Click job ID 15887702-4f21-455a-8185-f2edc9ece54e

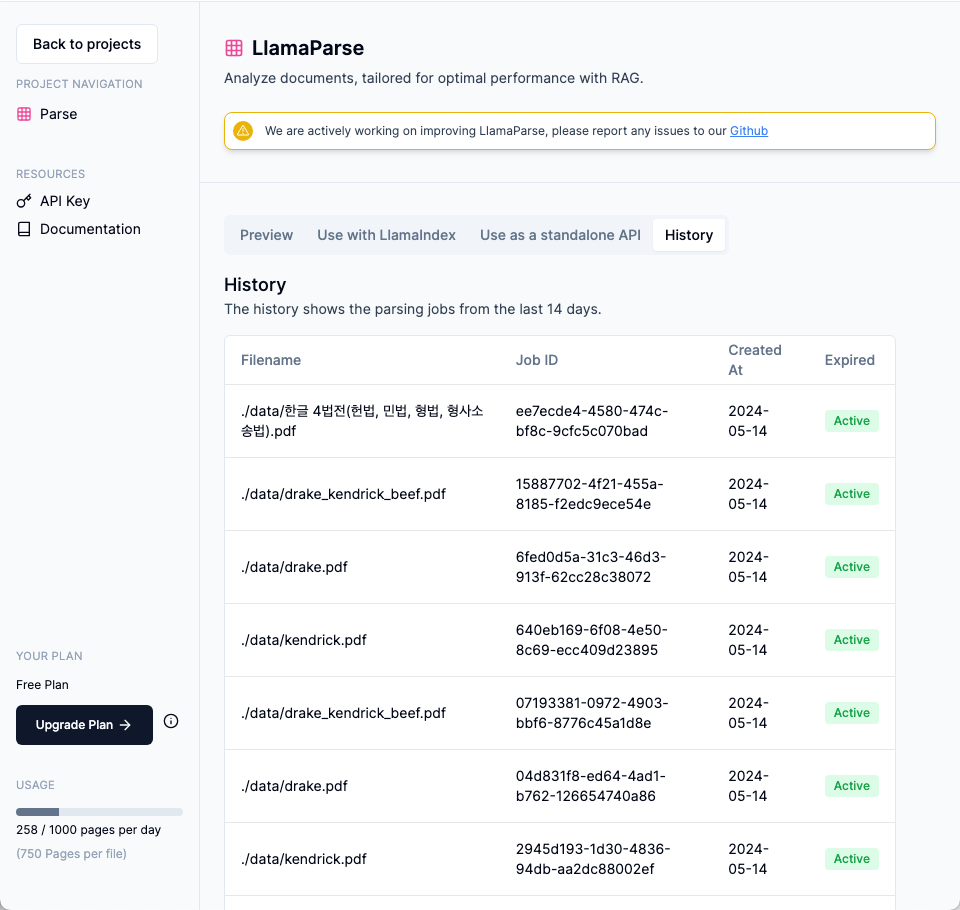tap(589, 494)
